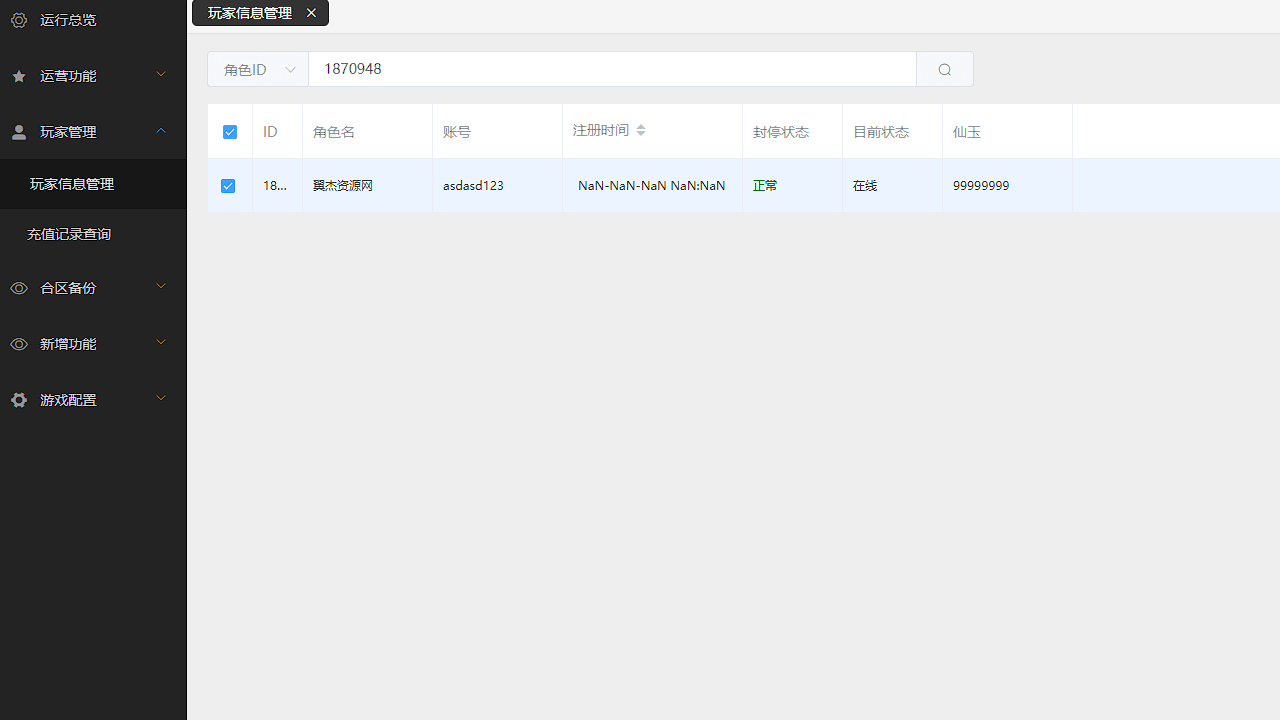Expand the 运营功能 sidebar section
The width and height of the screenshot is (1280, 720).
click(90, 75)
